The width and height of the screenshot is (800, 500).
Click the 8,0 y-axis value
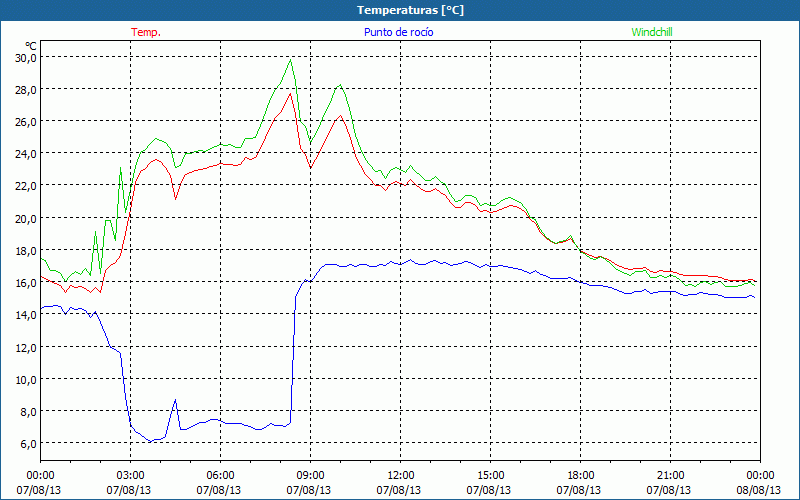coord(28,412)
